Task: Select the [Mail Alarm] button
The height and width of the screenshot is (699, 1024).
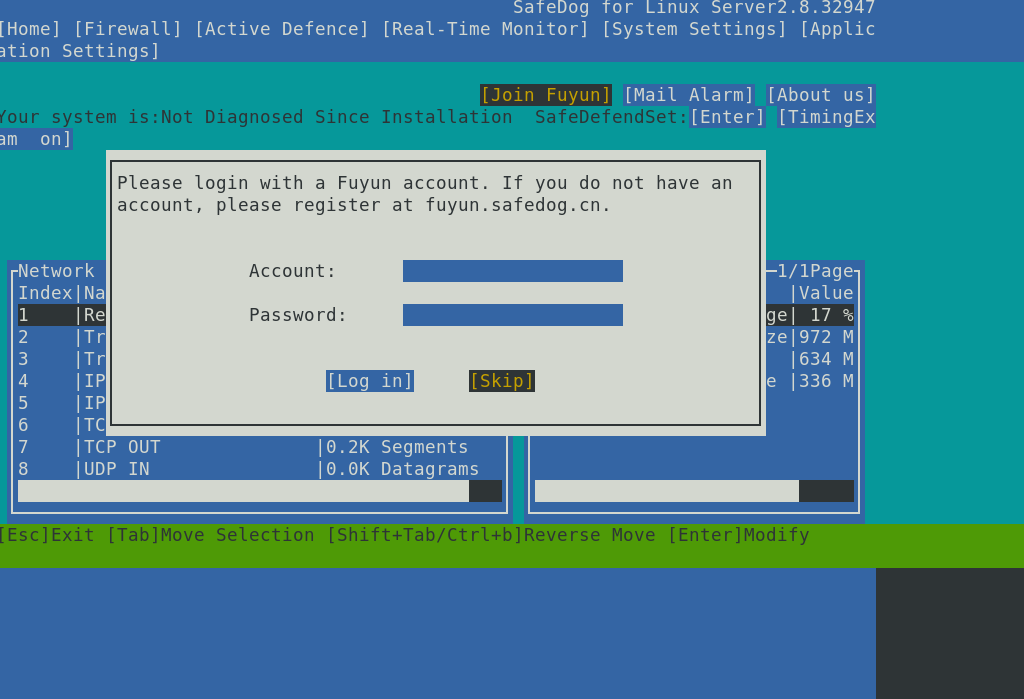Action: click(689, 95)
